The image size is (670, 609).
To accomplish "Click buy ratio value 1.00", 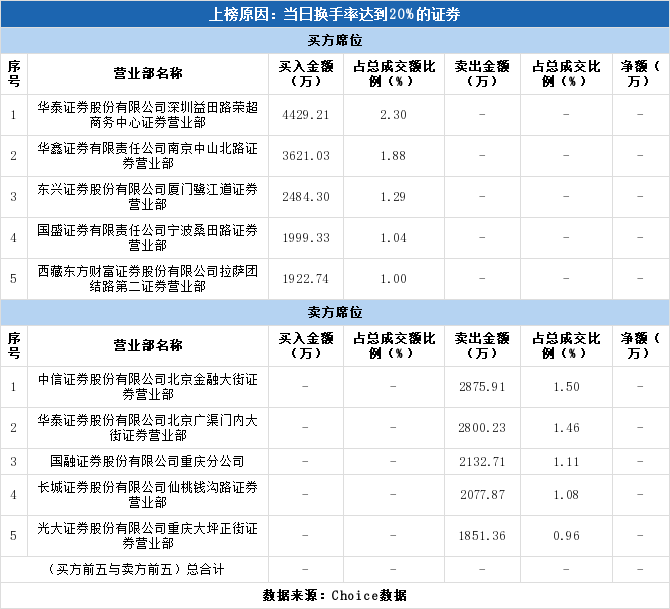I will click(394, 279).
